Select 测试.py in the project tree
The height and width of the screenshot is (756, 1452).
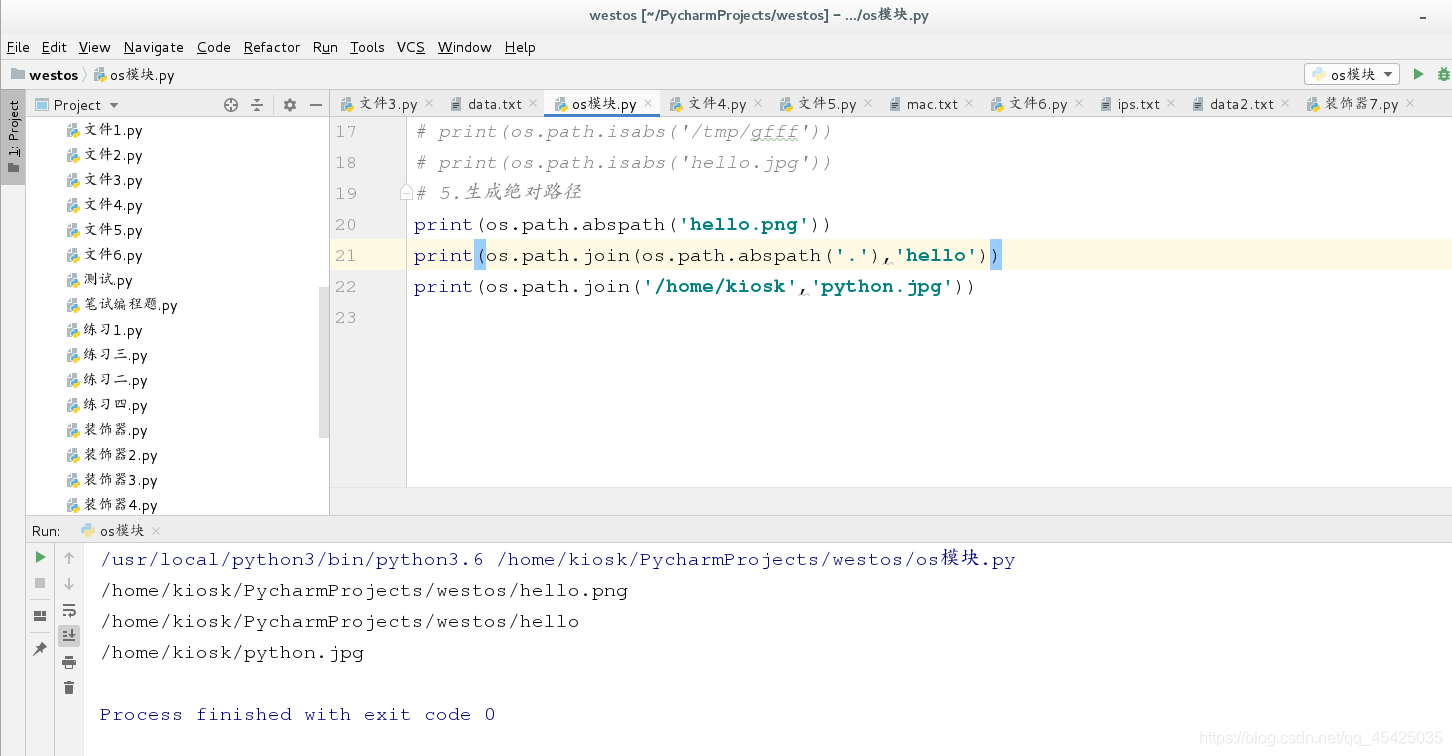click(108, 280)
